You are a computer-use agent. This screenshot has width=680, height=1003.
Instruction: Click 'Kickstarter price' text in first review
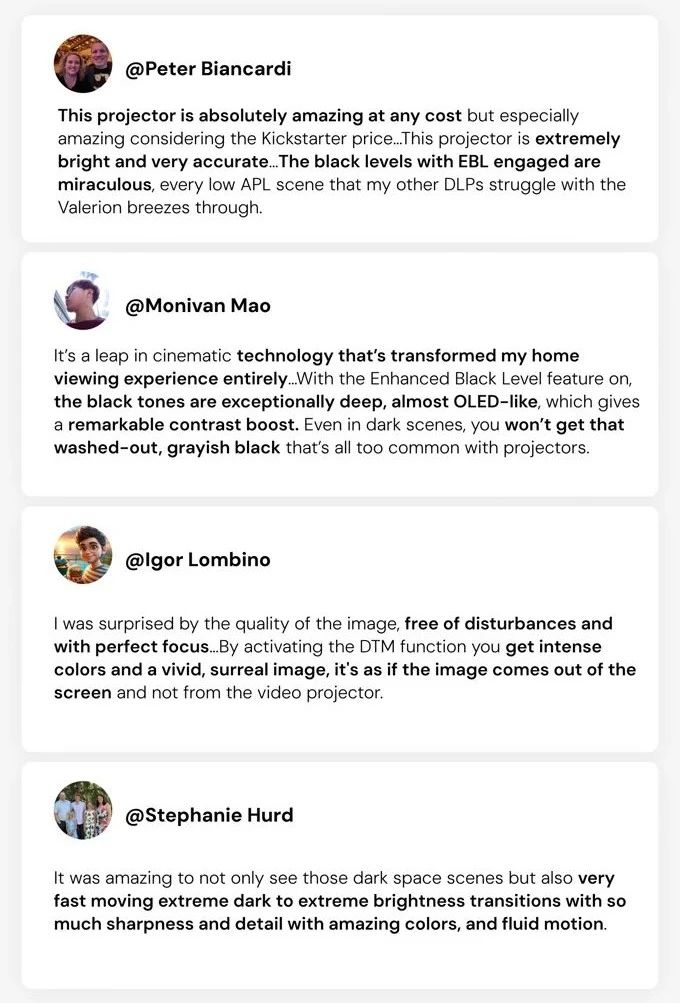coord(330,139)
